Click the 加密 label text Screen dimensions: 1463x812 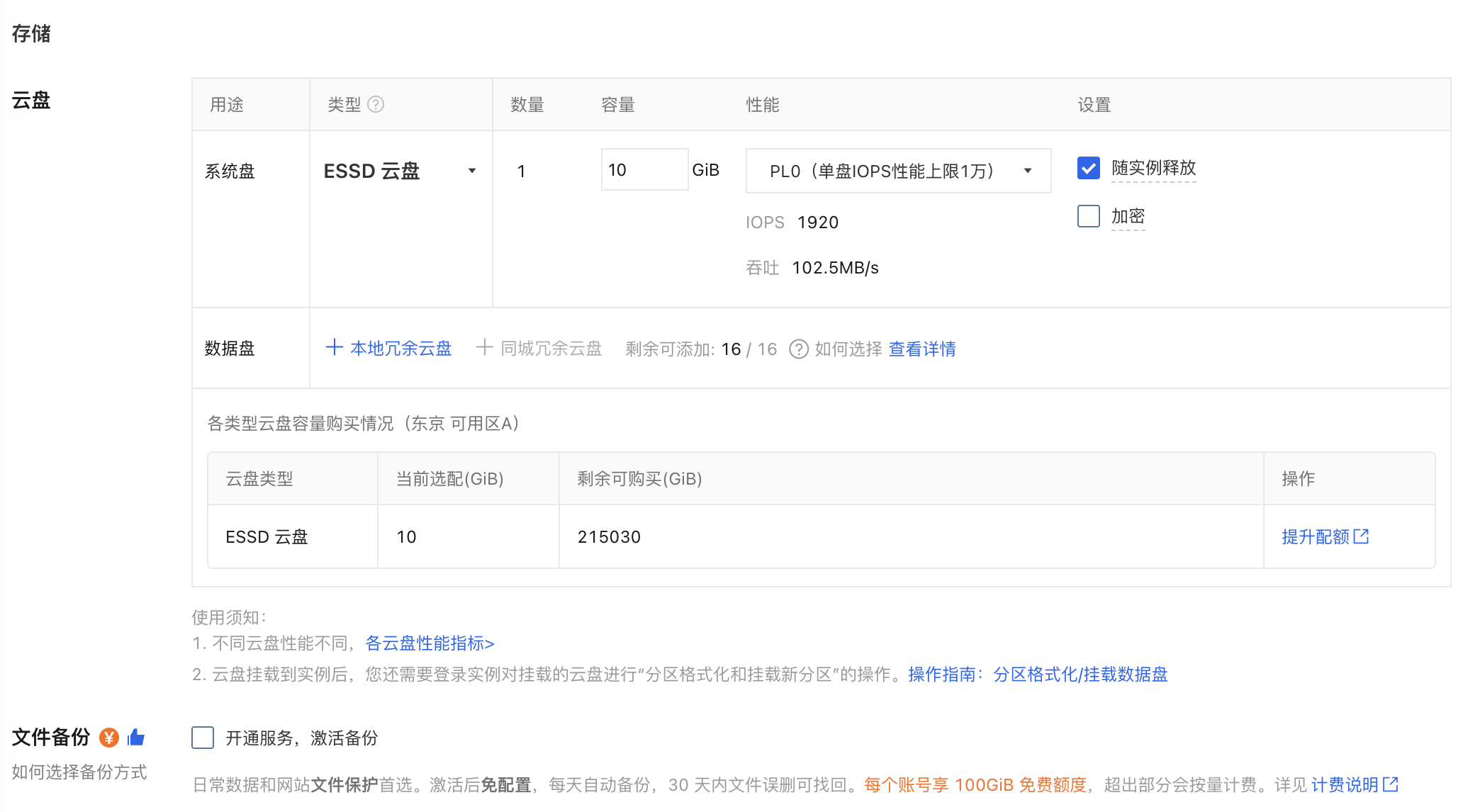[x=1128, y=216]
